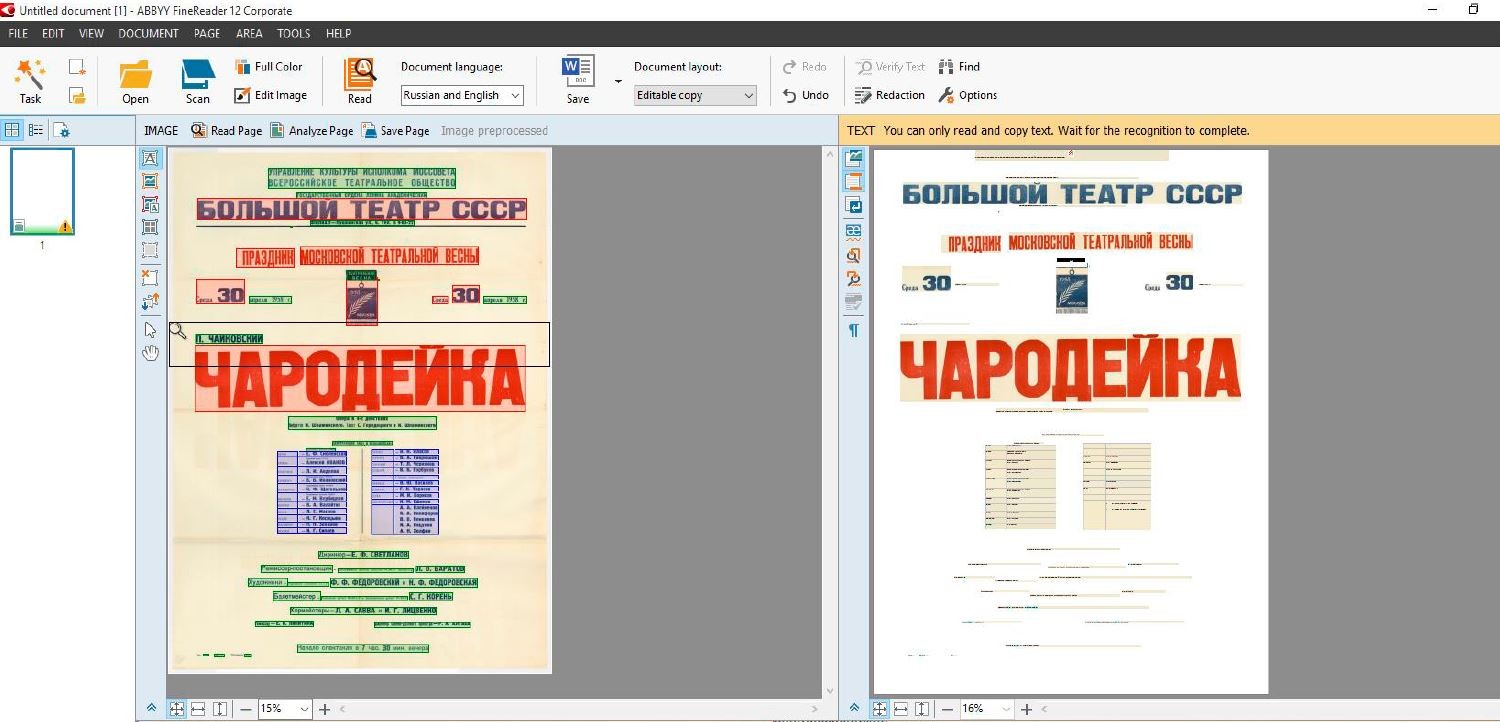Viewport: 1500px width, 722px height.
Task: Click the Scan icon in toolbar
Action: coord(198,80)
